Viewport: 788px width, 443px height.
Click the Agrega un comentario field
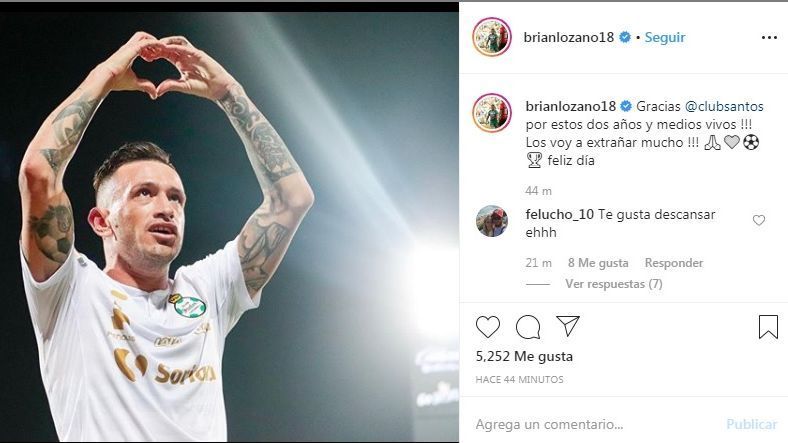point(590,424)
